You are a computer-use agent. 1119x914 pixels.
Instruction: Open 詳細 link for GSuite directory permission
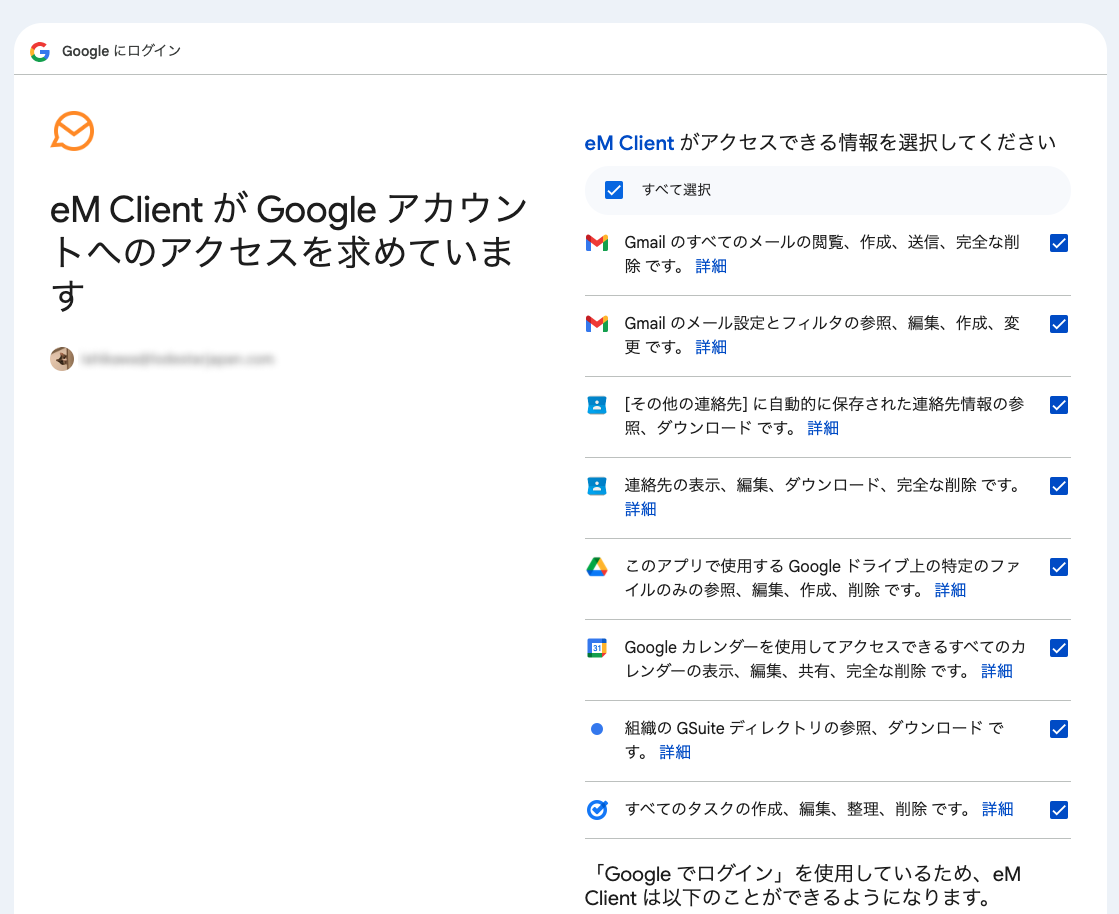(x=675, y=752)
